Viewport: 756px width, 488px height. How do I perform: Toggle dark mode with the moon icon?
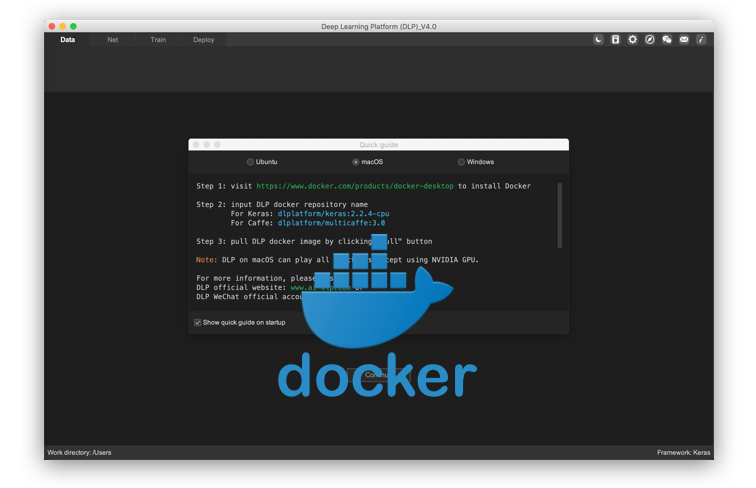(x=598, y=40)
